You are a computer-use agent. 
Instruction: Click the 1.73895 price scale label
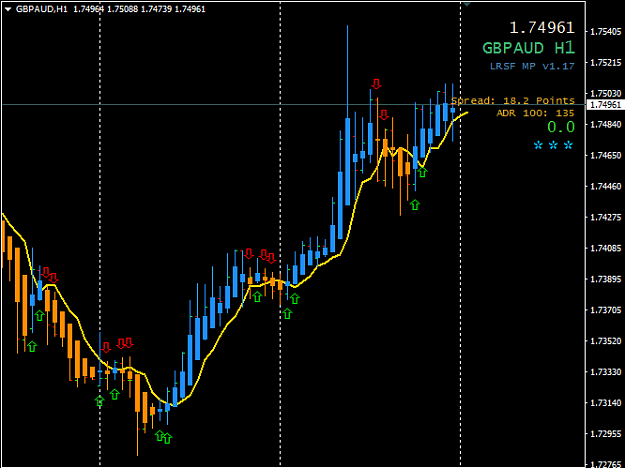pos(605,279)
